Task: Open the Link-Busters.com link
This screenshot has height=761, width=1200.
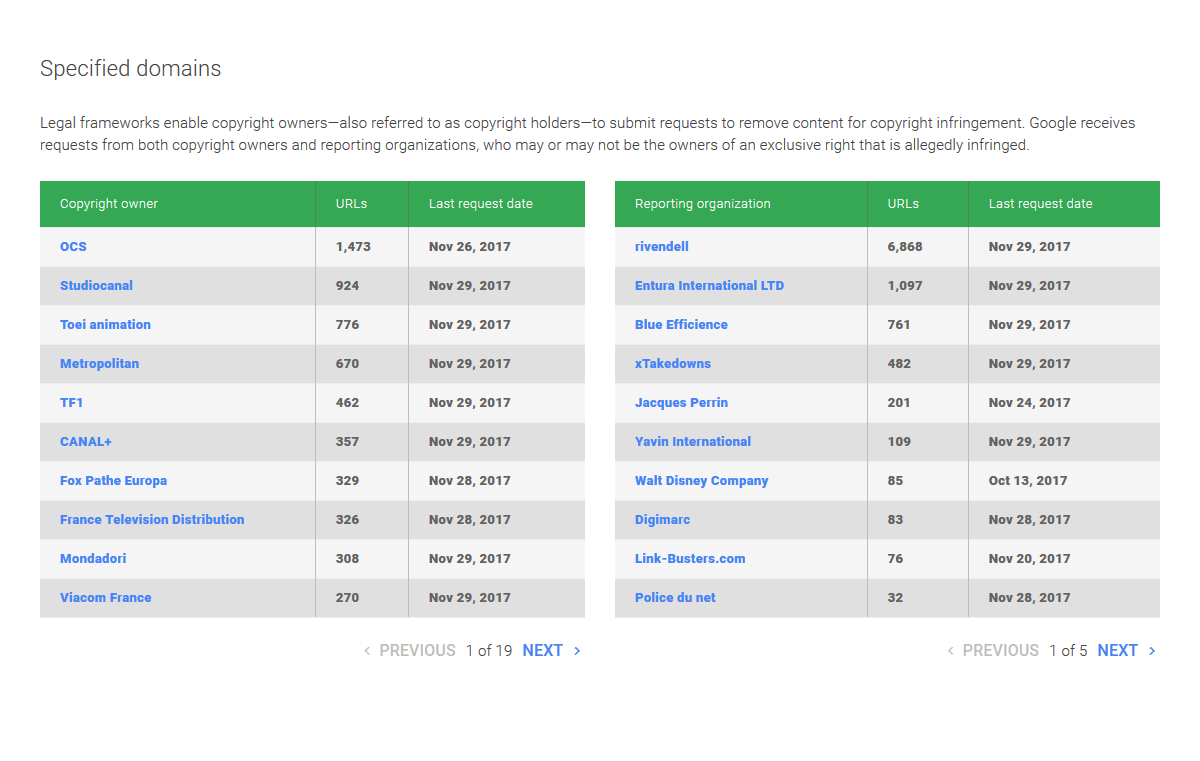Action: 690,558
